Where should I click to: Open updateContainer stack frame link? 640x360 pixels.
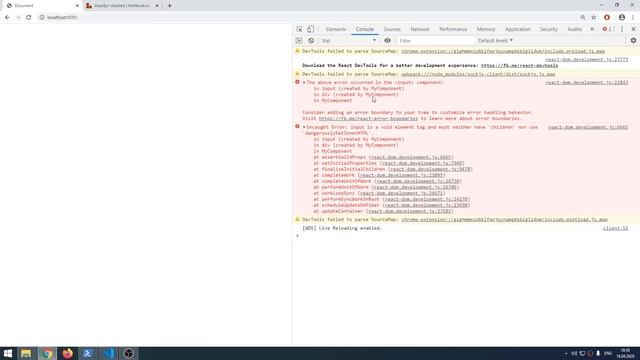pyautogui.click(x=410, y=211)
